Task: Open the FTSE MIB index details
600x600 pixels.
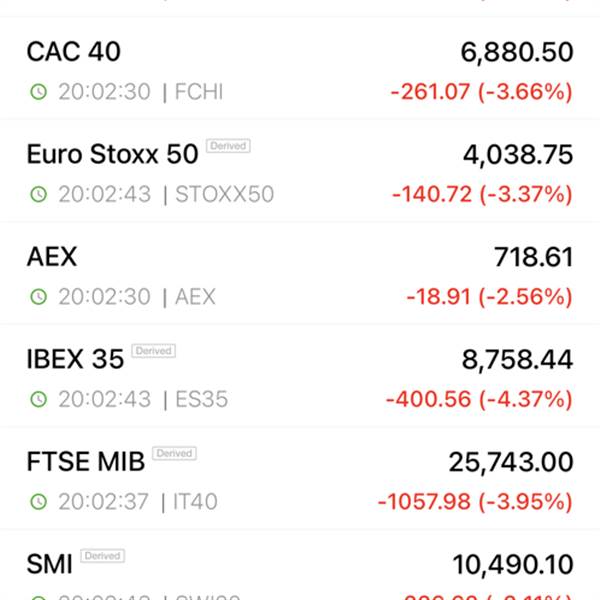Action: [85, 461]
